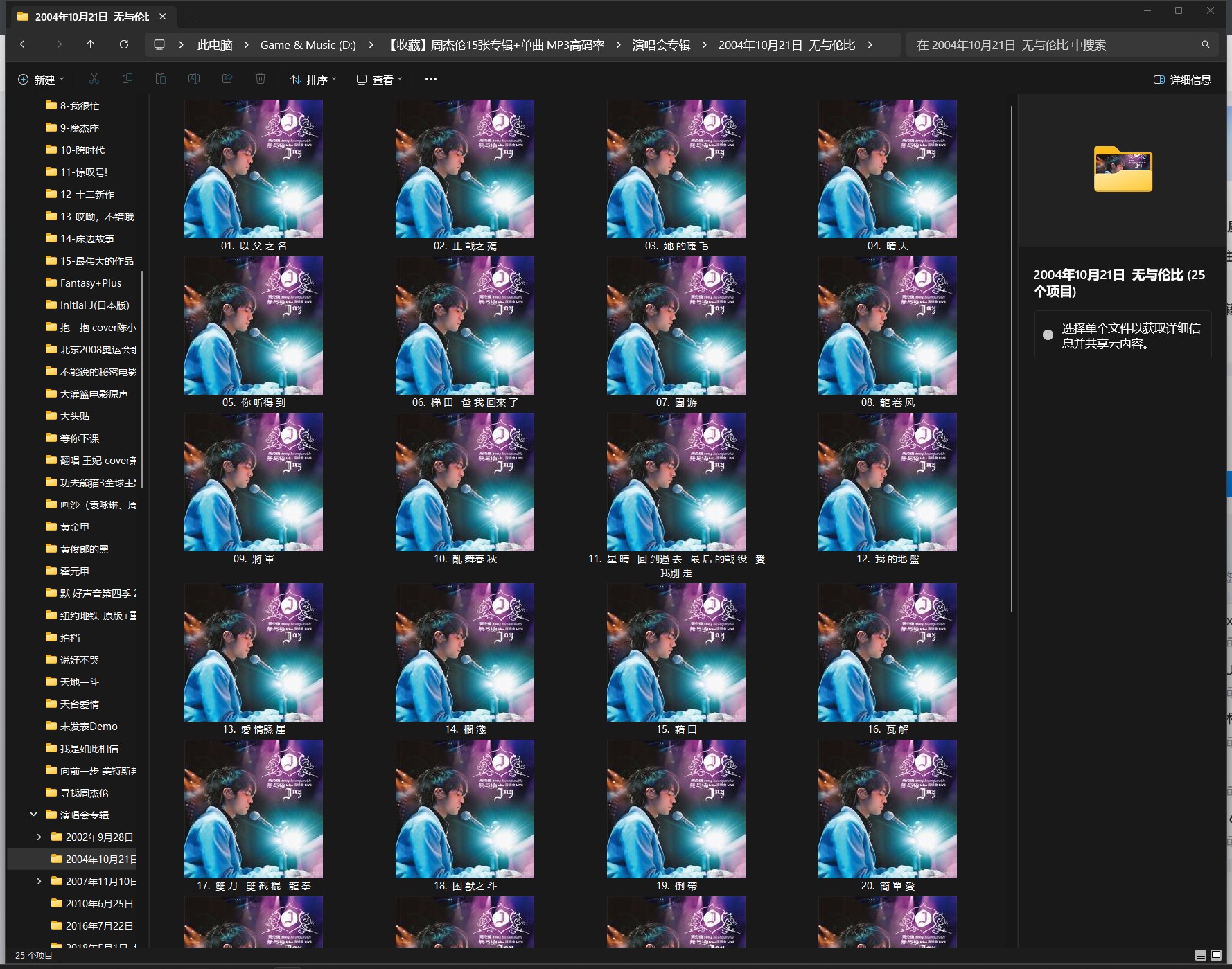Expand the 2007年11月10日 tree folder
The width and height of the screenshot is (1232, 969).
tap(39, 881)
